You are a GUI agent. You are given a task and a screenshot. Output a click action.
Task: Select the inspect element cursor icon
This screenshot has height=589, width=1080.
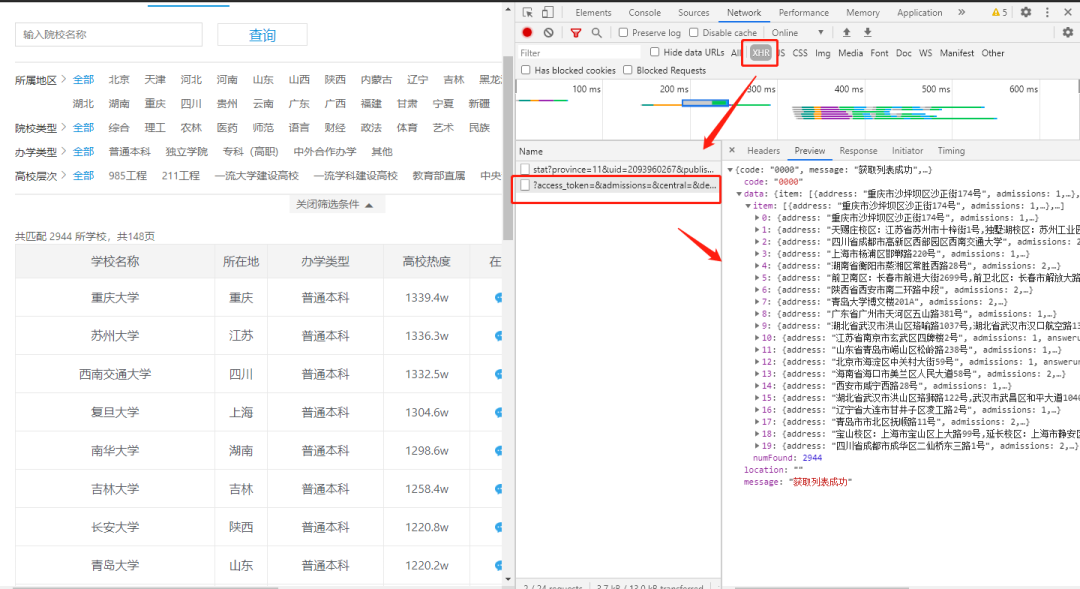coord(528,12)
